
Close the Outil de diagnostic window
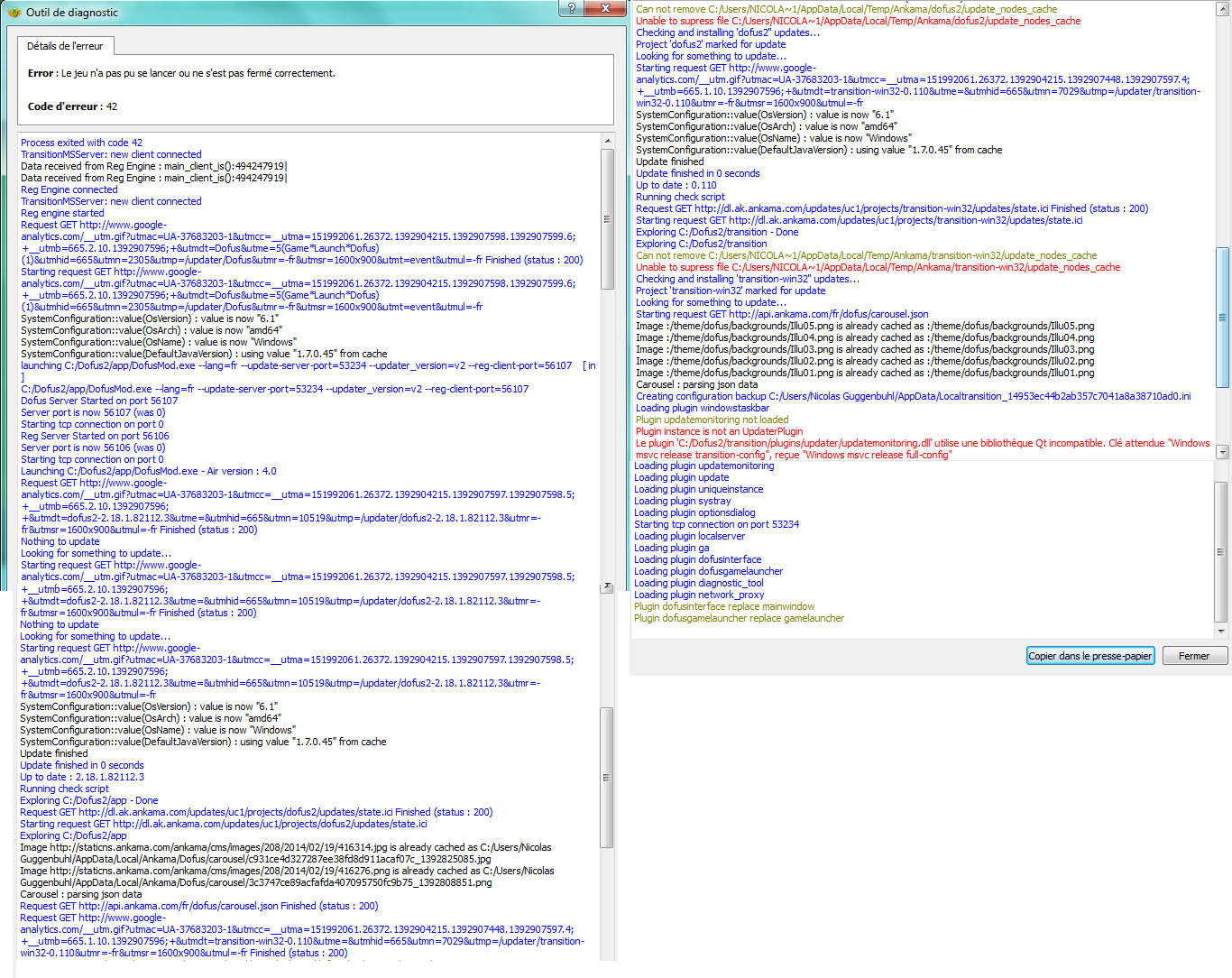[x=606, y=8]
